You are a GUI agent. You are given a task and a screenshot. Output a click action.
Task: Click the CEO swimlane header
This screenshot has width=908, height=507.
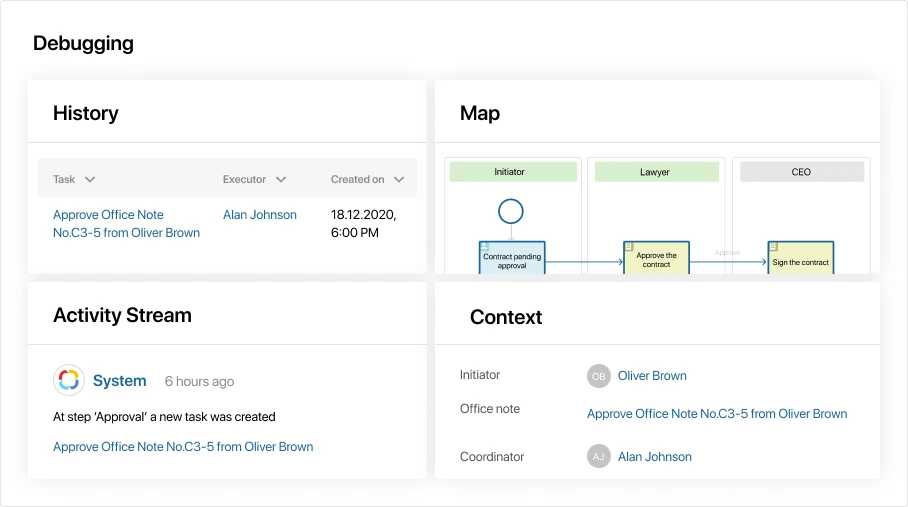click(x=801, y=172)
